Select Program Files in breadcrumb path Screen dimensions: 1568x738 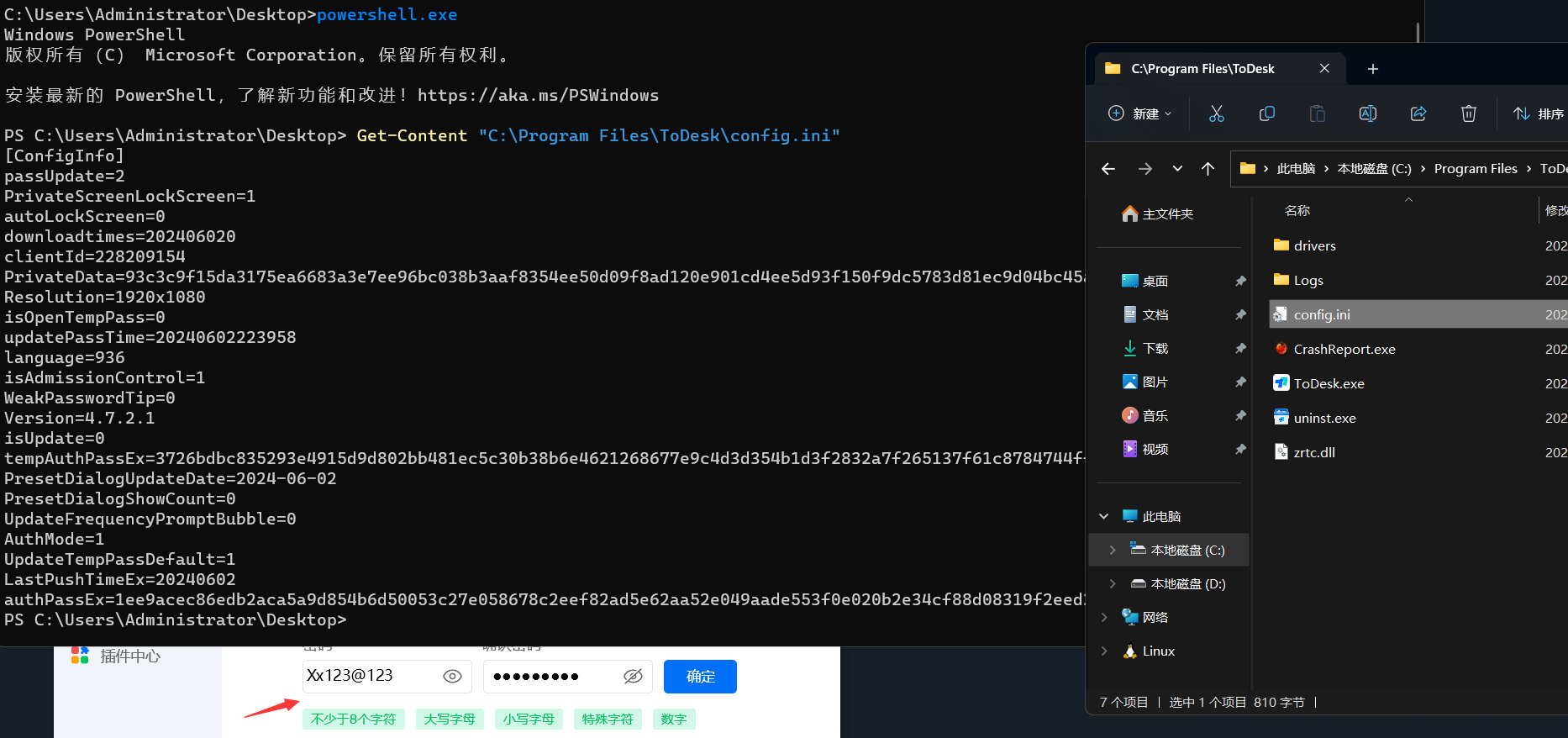click(x=1476, y=169)
